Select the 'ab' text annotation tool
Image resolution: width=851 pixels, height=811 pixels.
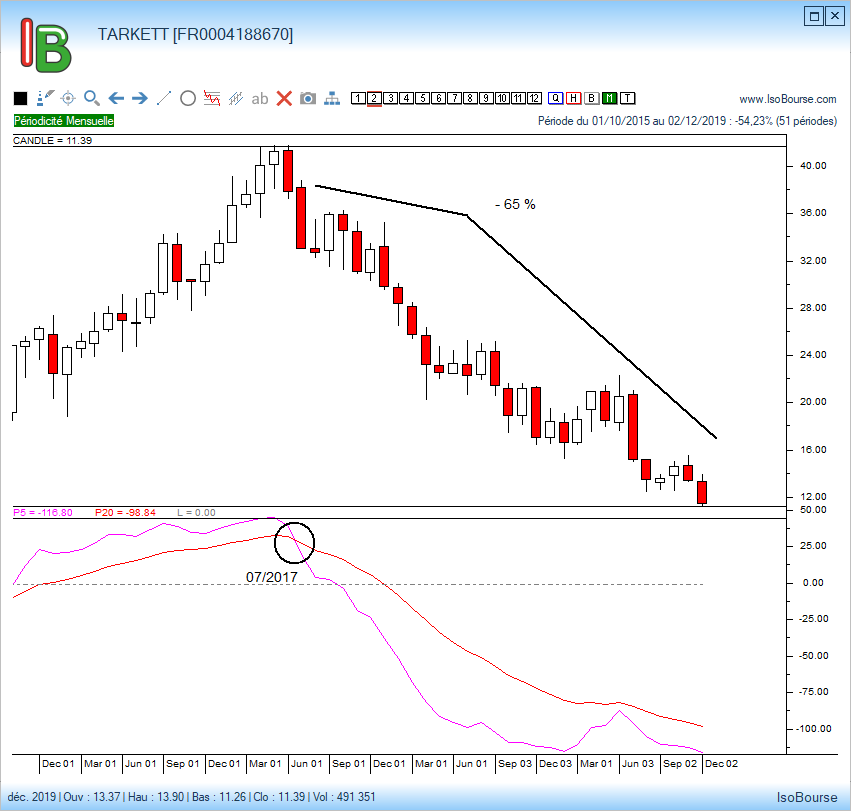point(260,99)
